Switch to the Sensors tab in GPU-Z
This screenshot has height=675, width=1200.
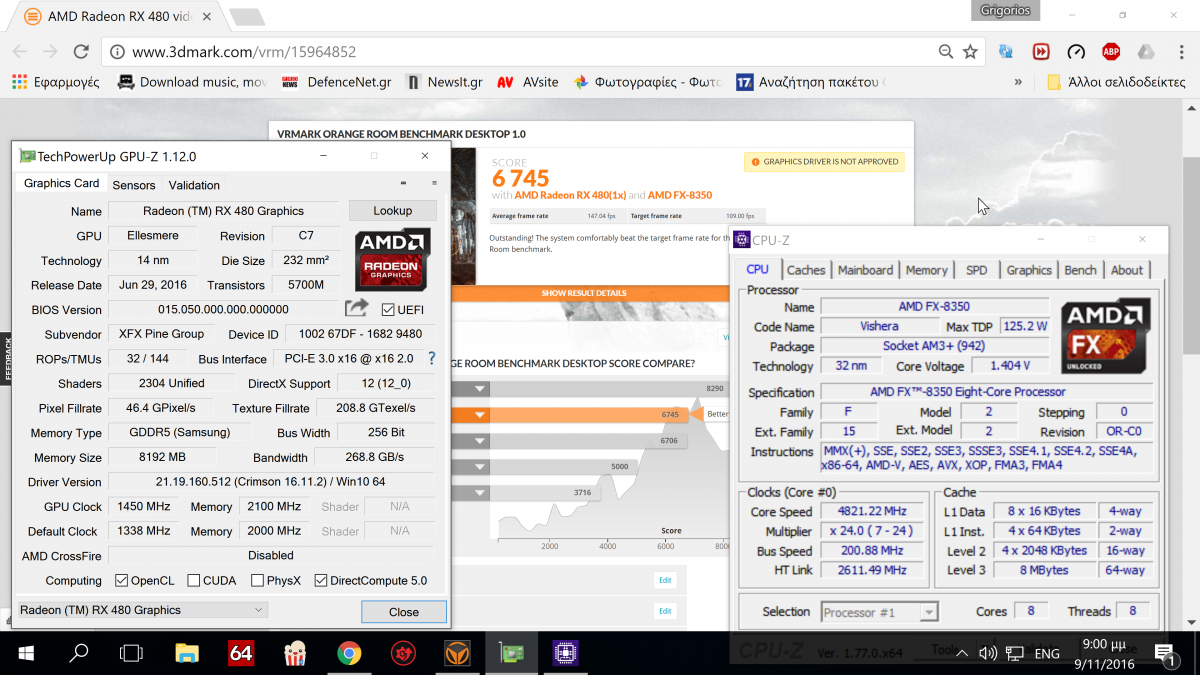134,185
